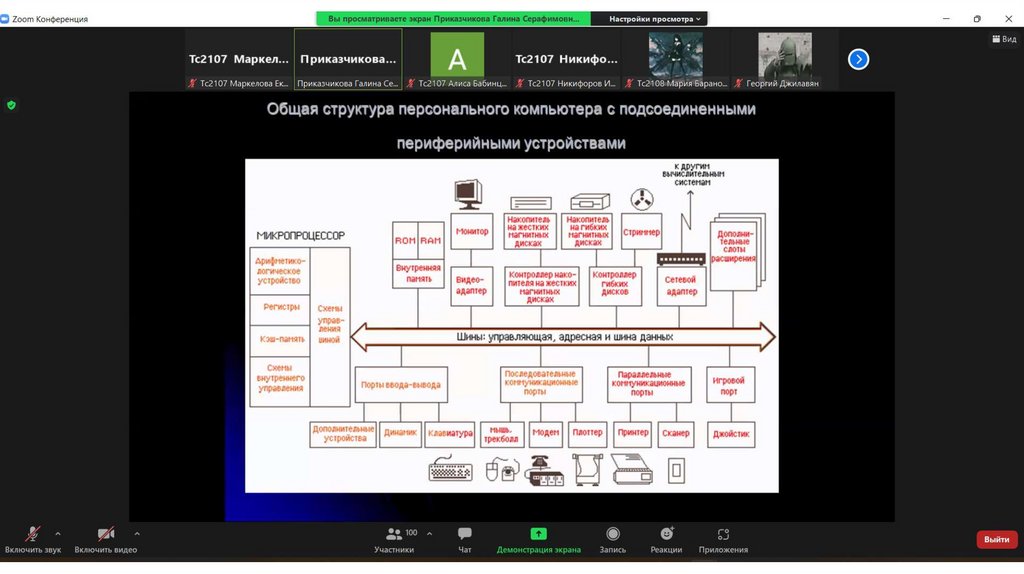
Task: Click Плоттер box in diagram
Action: [587, 433]
